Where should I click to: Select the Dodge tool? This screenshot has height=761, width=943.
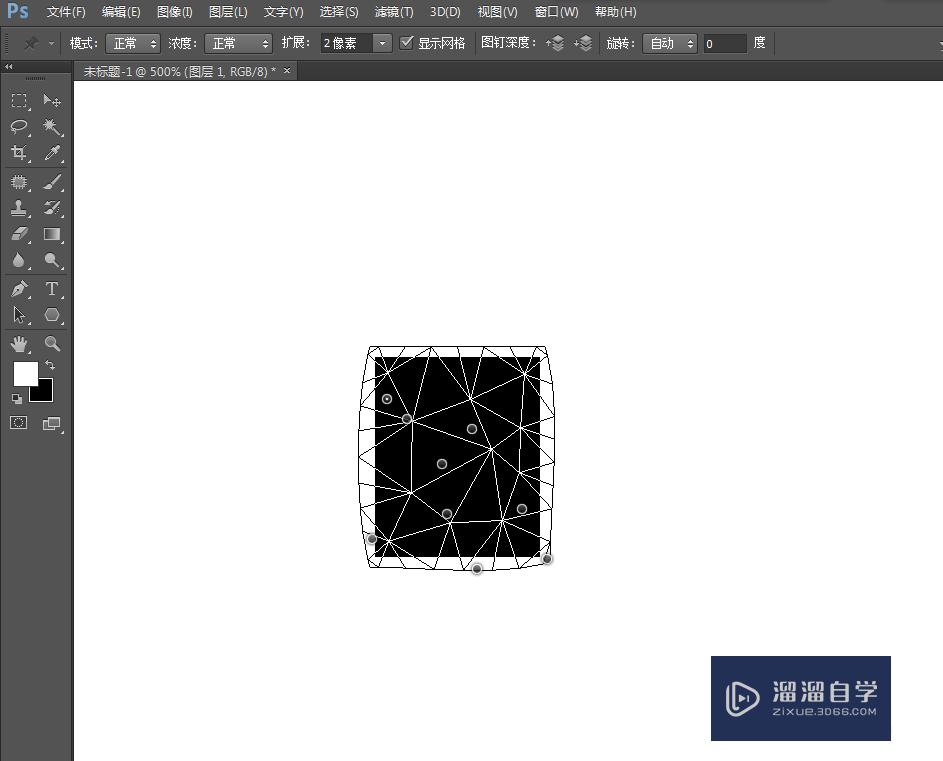[x=52, y=260]
